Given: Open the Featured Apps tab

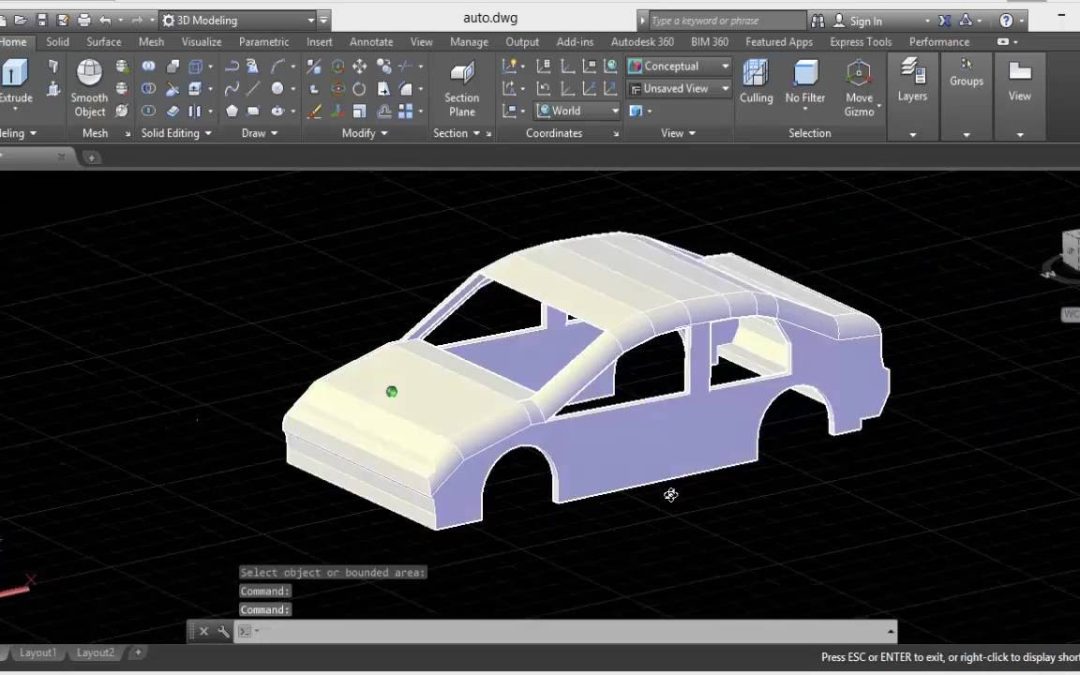Looking at the screenshot, I should coord(779,41).
